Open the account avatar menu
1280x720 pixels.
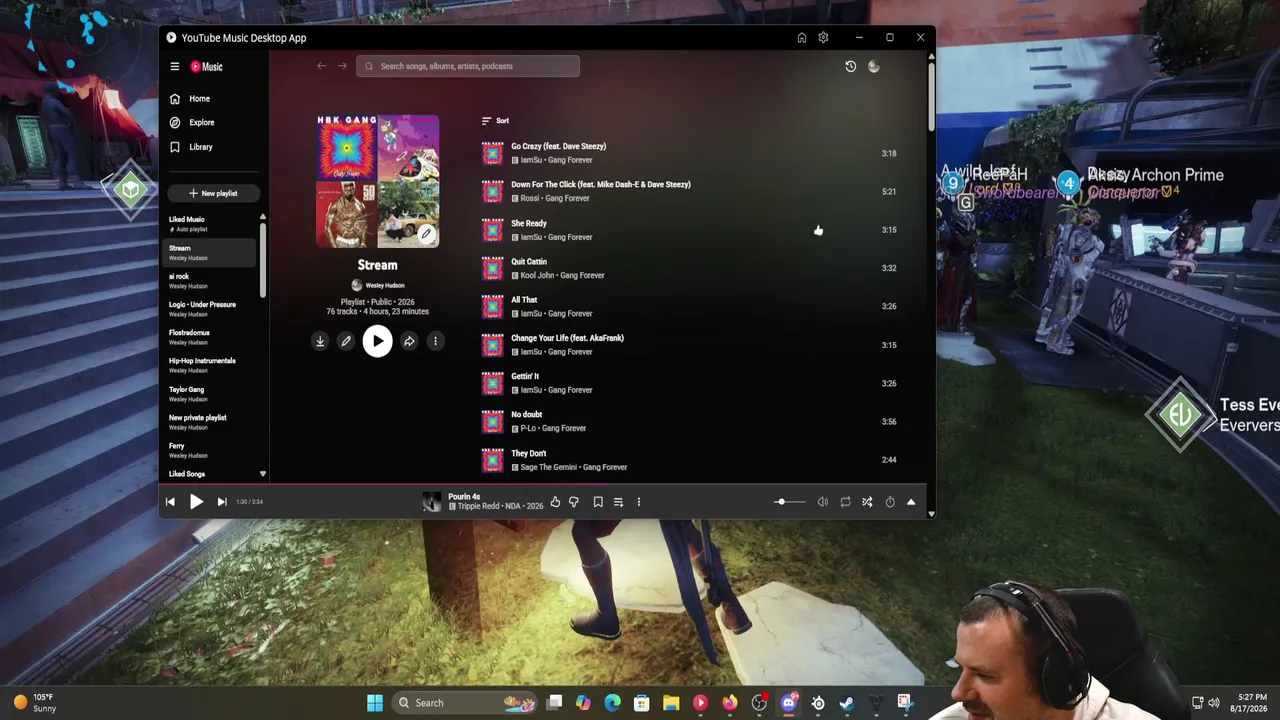coord(873,66)
